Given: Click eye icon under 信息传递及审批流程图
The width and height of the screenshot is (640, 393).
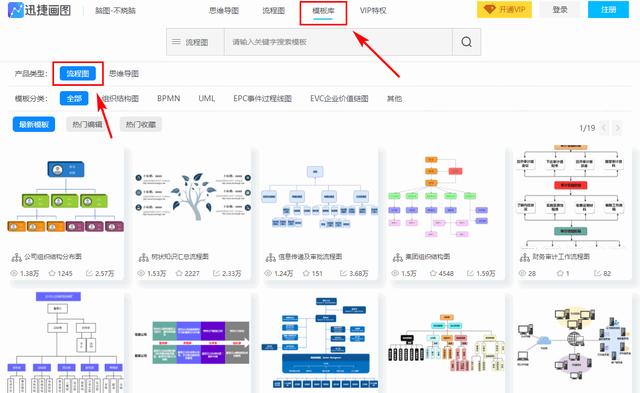Looking at the screenshot, I should [268, 273].
